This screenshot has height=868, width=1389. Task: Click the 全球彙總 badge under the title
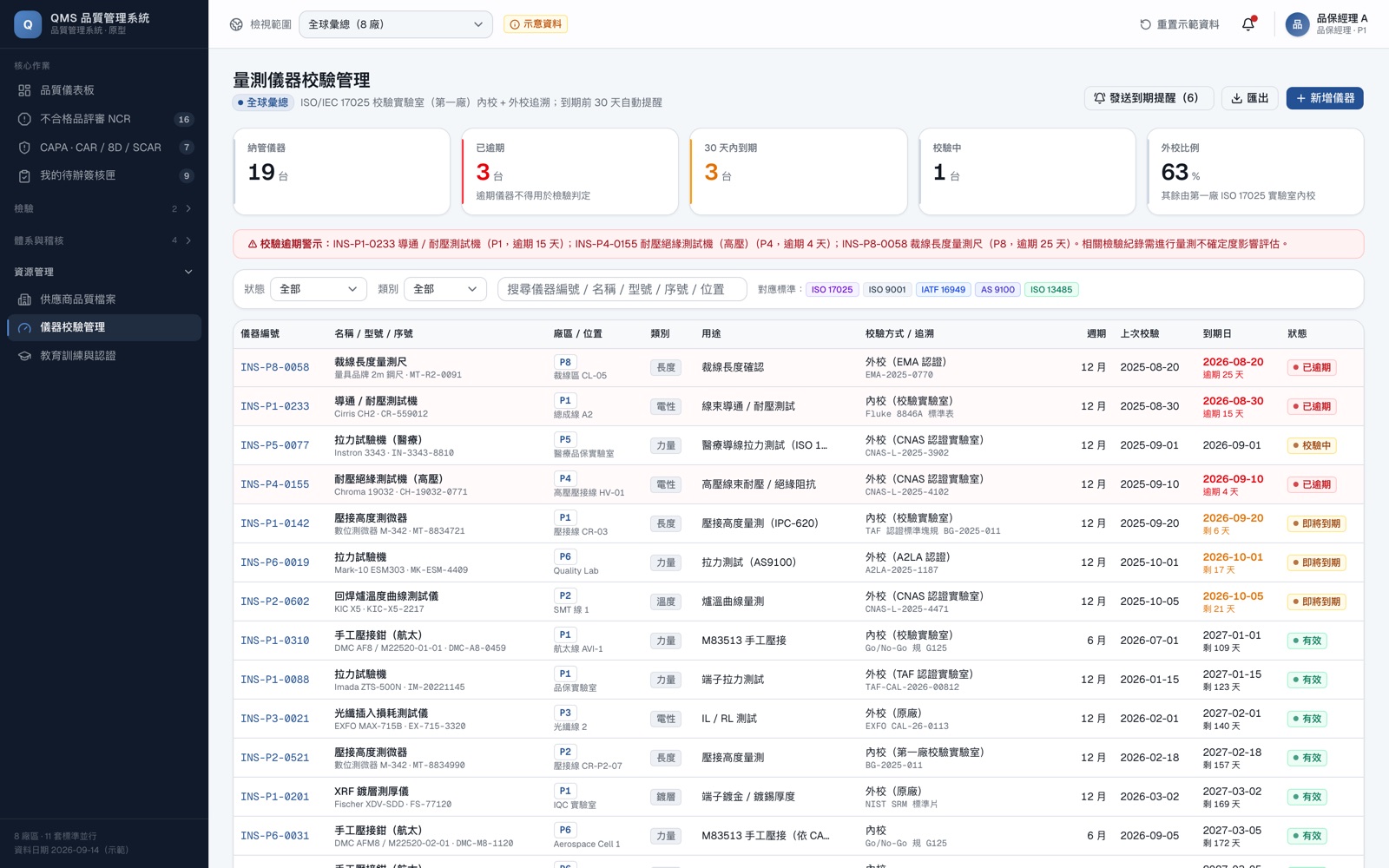coord(263,102)
